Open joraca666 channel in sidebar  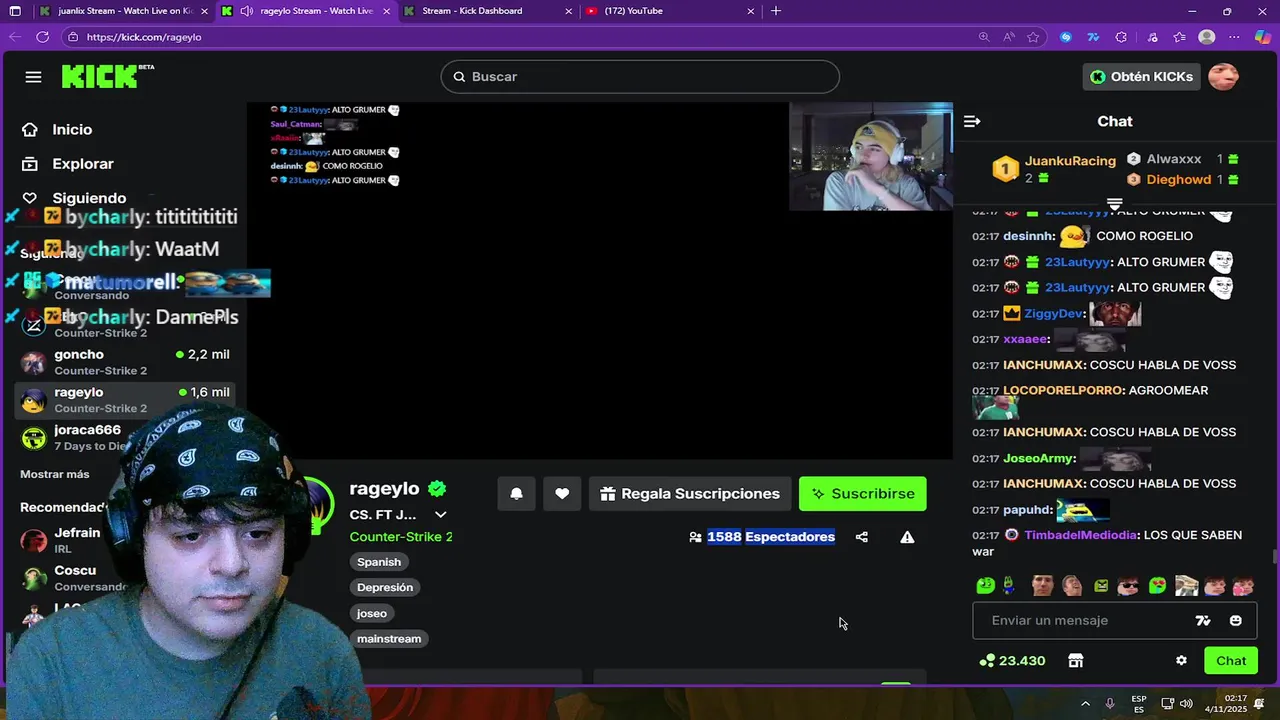coord(126,438)
